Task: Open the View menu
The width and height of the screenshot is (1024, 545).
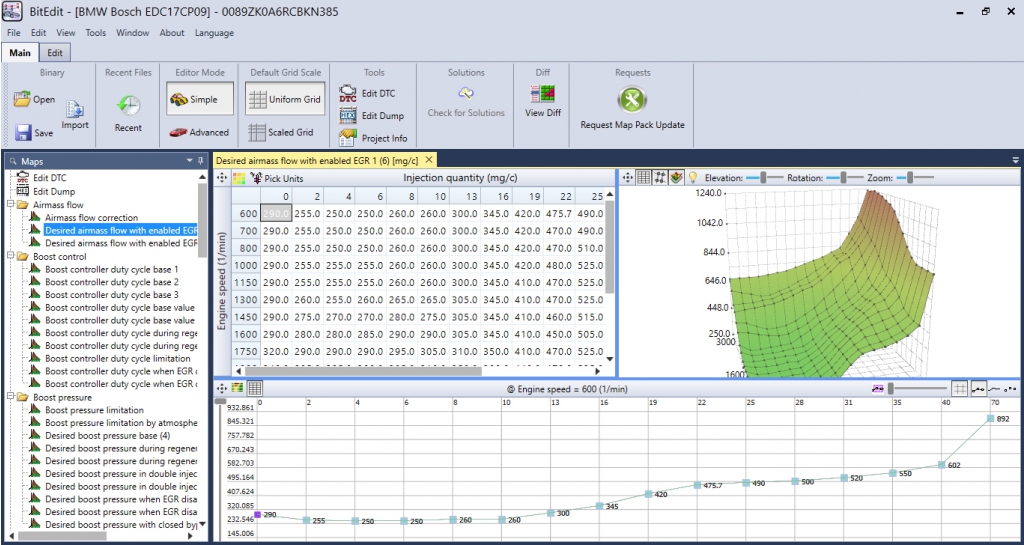Action: click(x=65, y=33)
